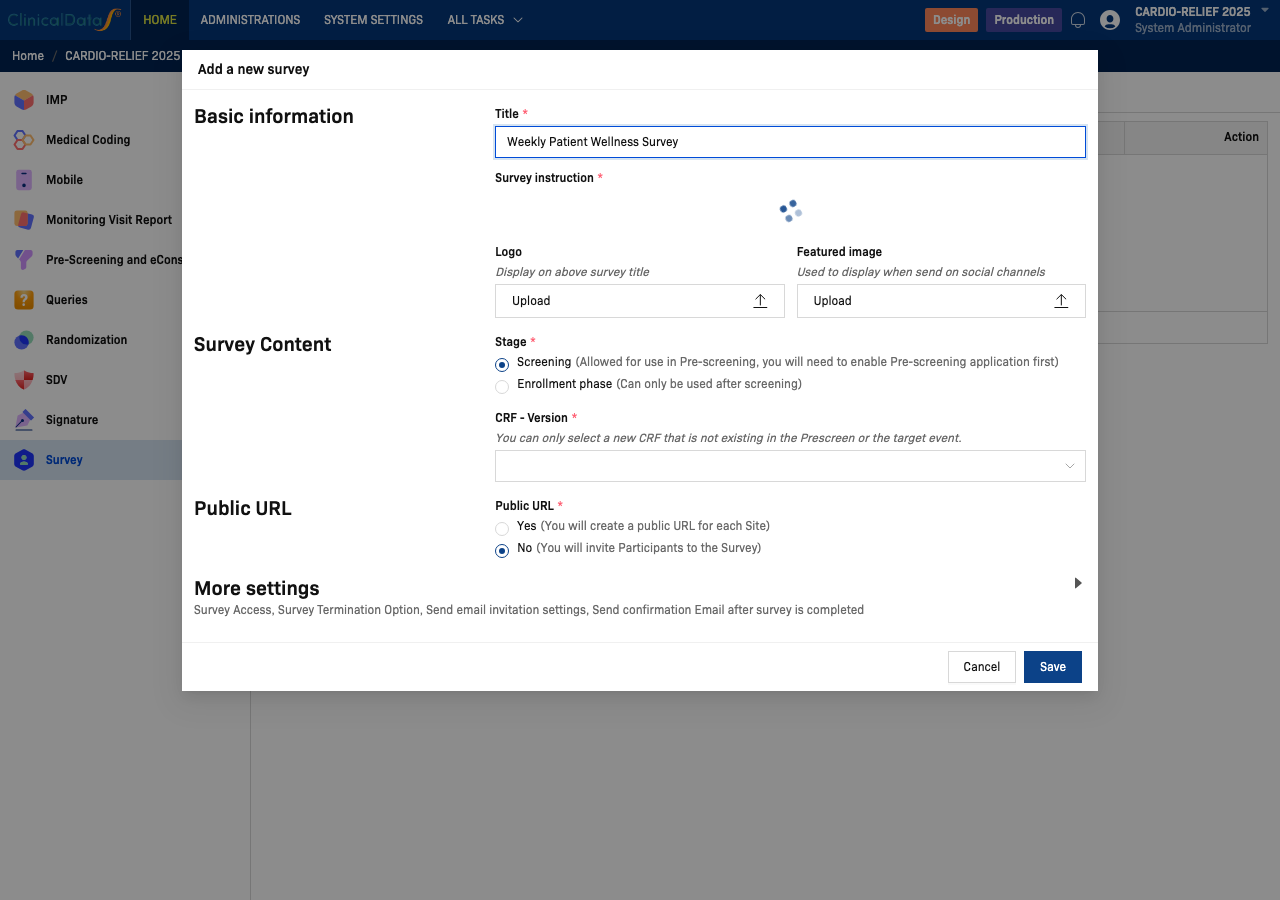The image size is (1280, 900).
Task: Click the Medical Coding sidebar icon
Action: [x=24, y=140]
